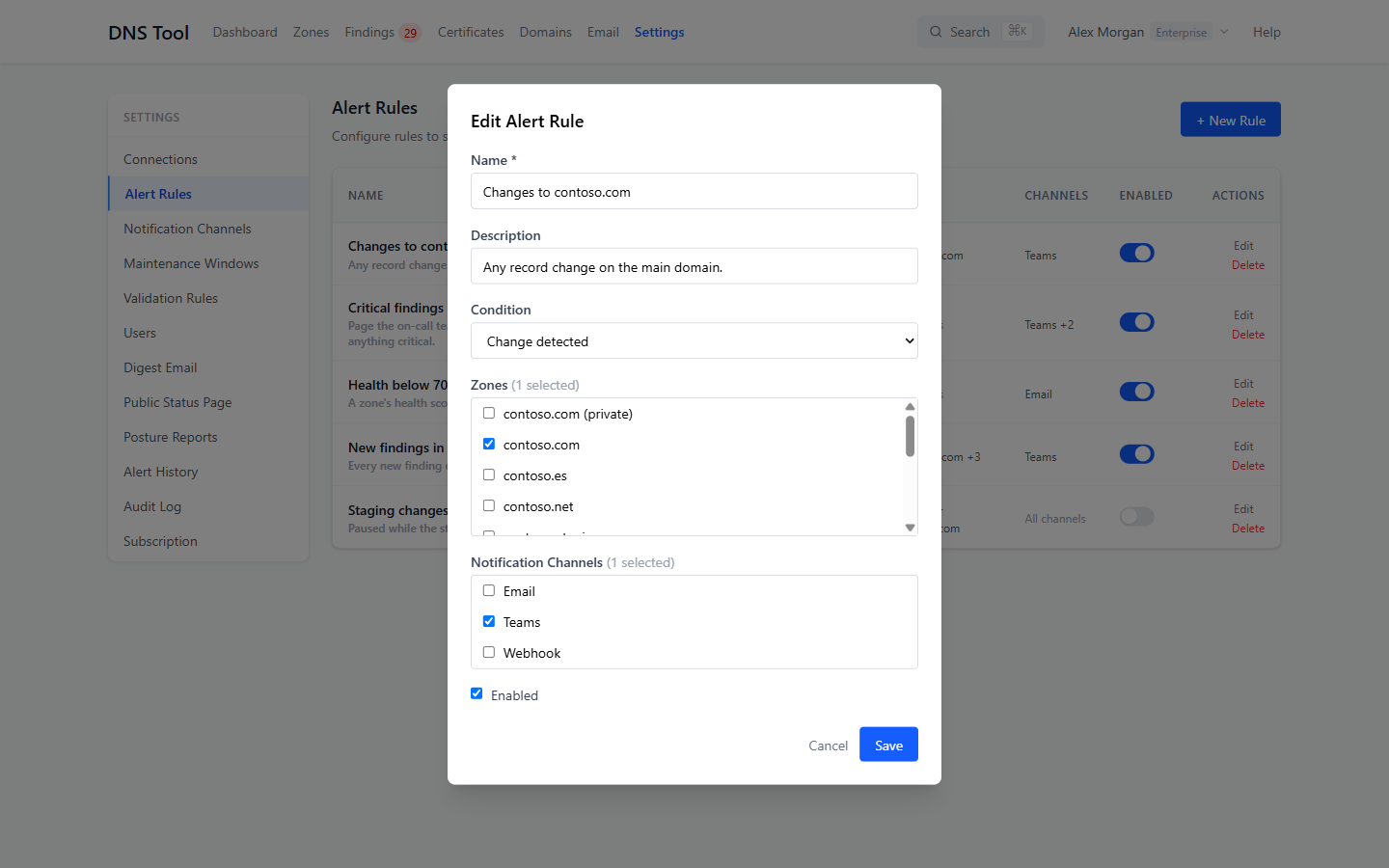This screenshot has width=1389, height=868.
Task: Open the Email nav item
Action: click(x=603, y=32)
